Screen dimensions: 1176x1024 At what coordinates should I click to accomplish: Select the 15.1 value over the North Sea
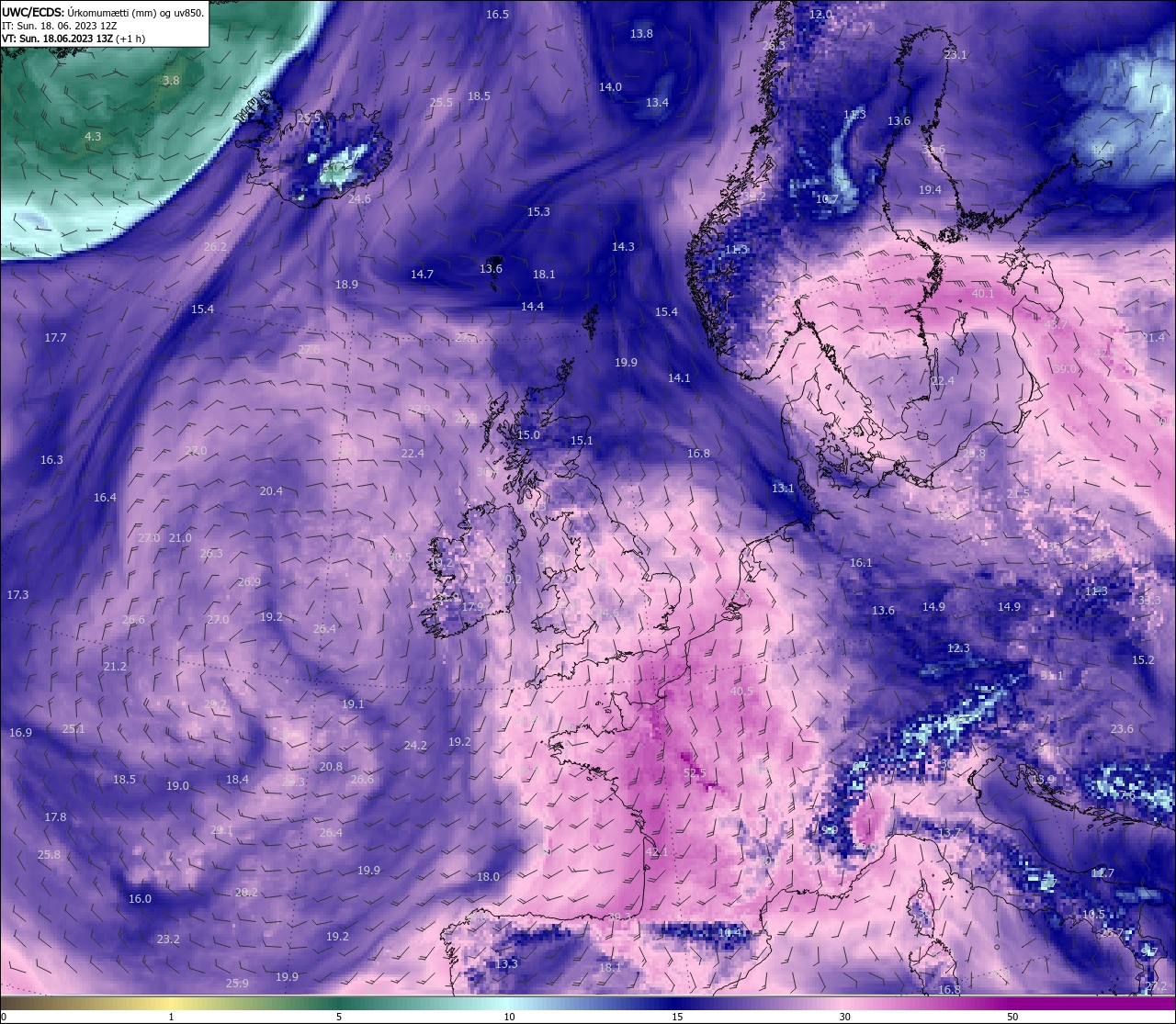click(x=582, y=440)
